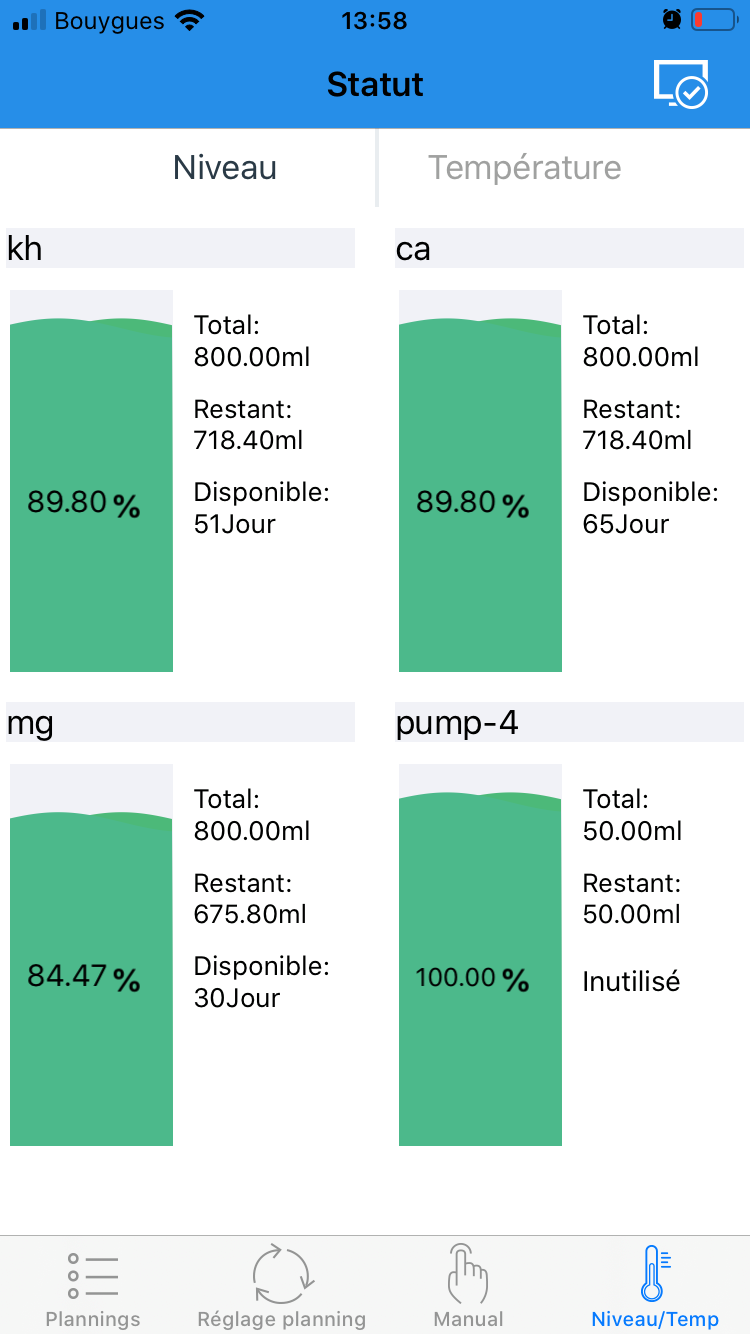
Task: Switch to the Température tab
Action: (525, 168)
